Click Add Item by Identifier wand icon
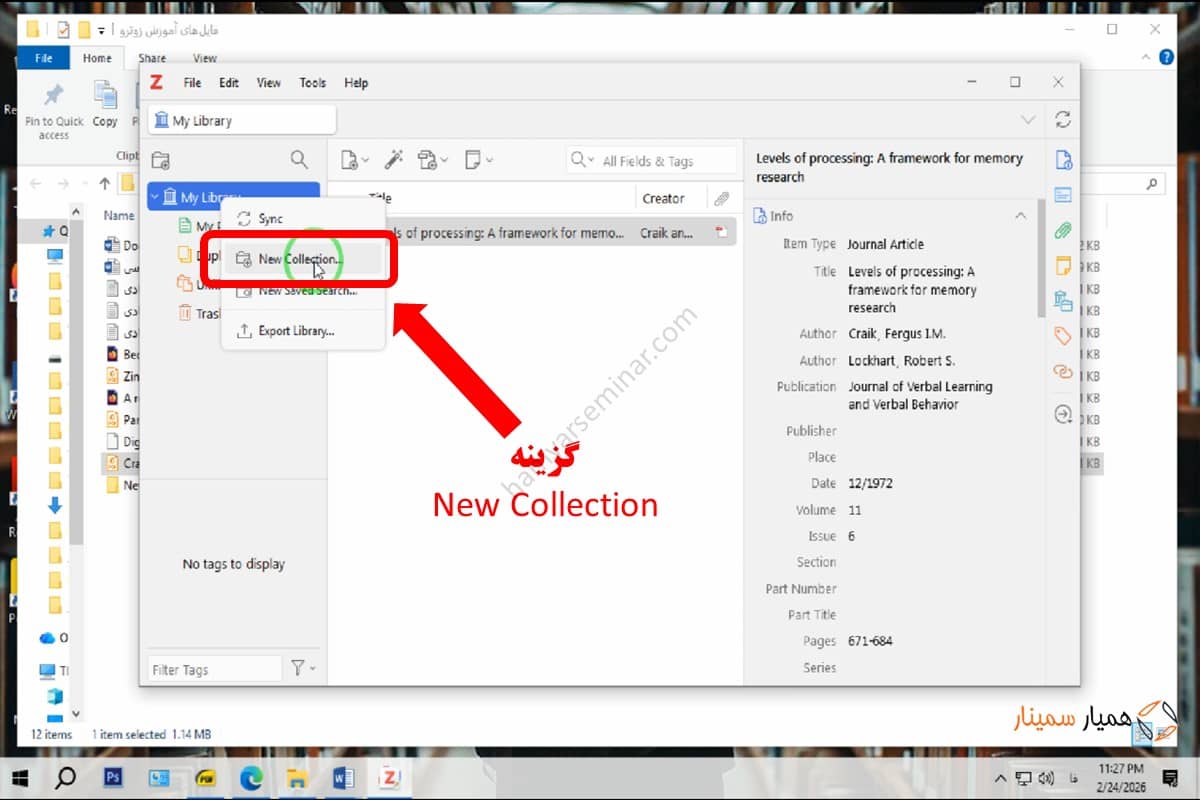1200x800 pixels. tap(393, 160)
